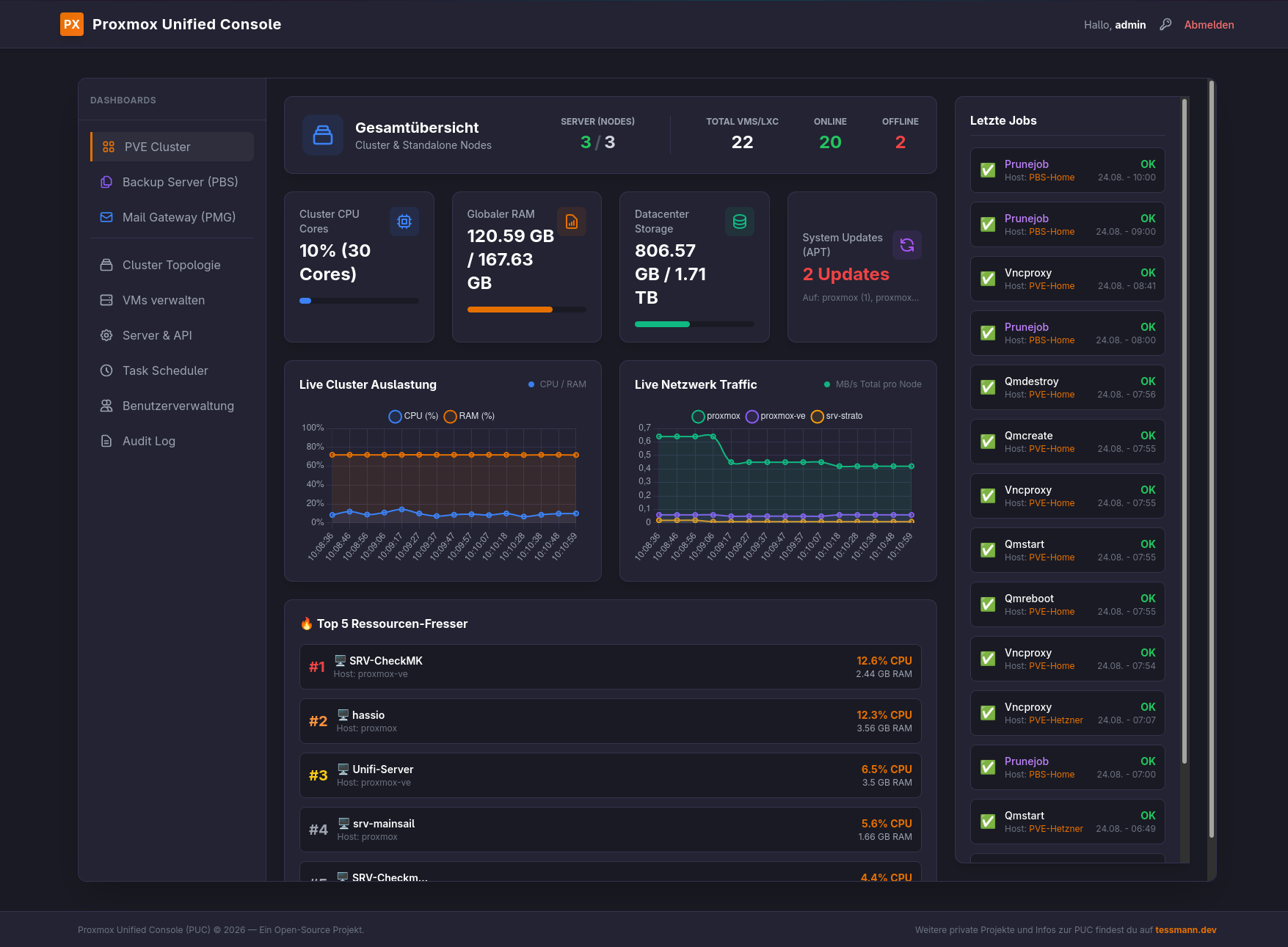
Task: Click the Datacenter Storage database icon
Action: (740, 222)
